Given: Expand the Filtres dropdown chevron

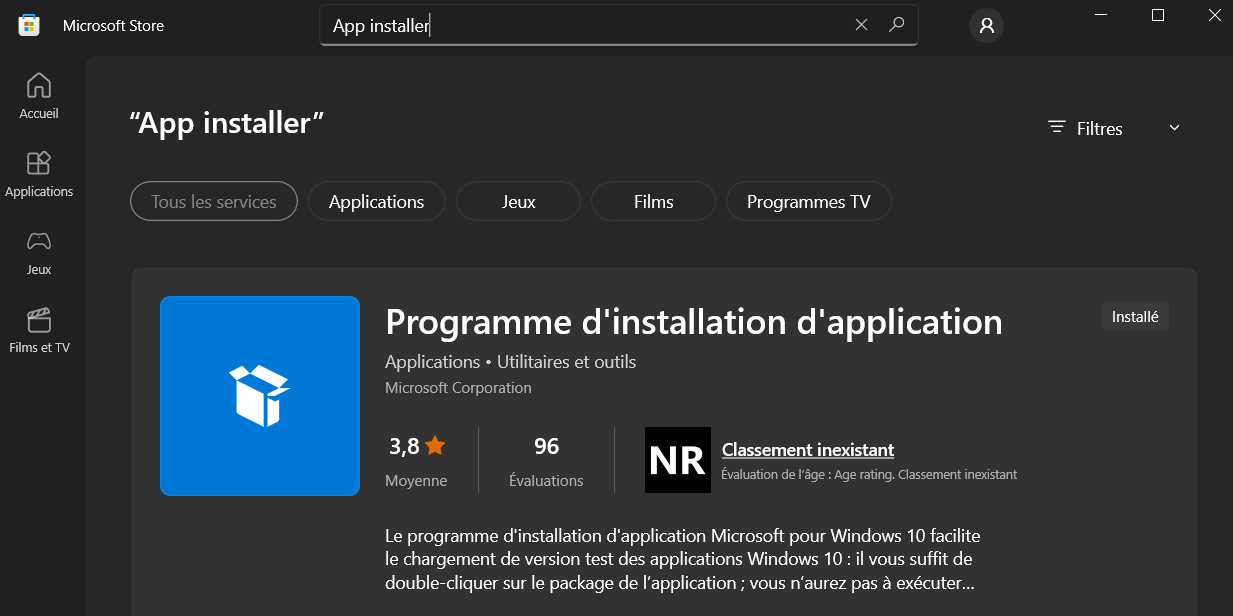Looking at the screenshot, I should [1174, 128].
